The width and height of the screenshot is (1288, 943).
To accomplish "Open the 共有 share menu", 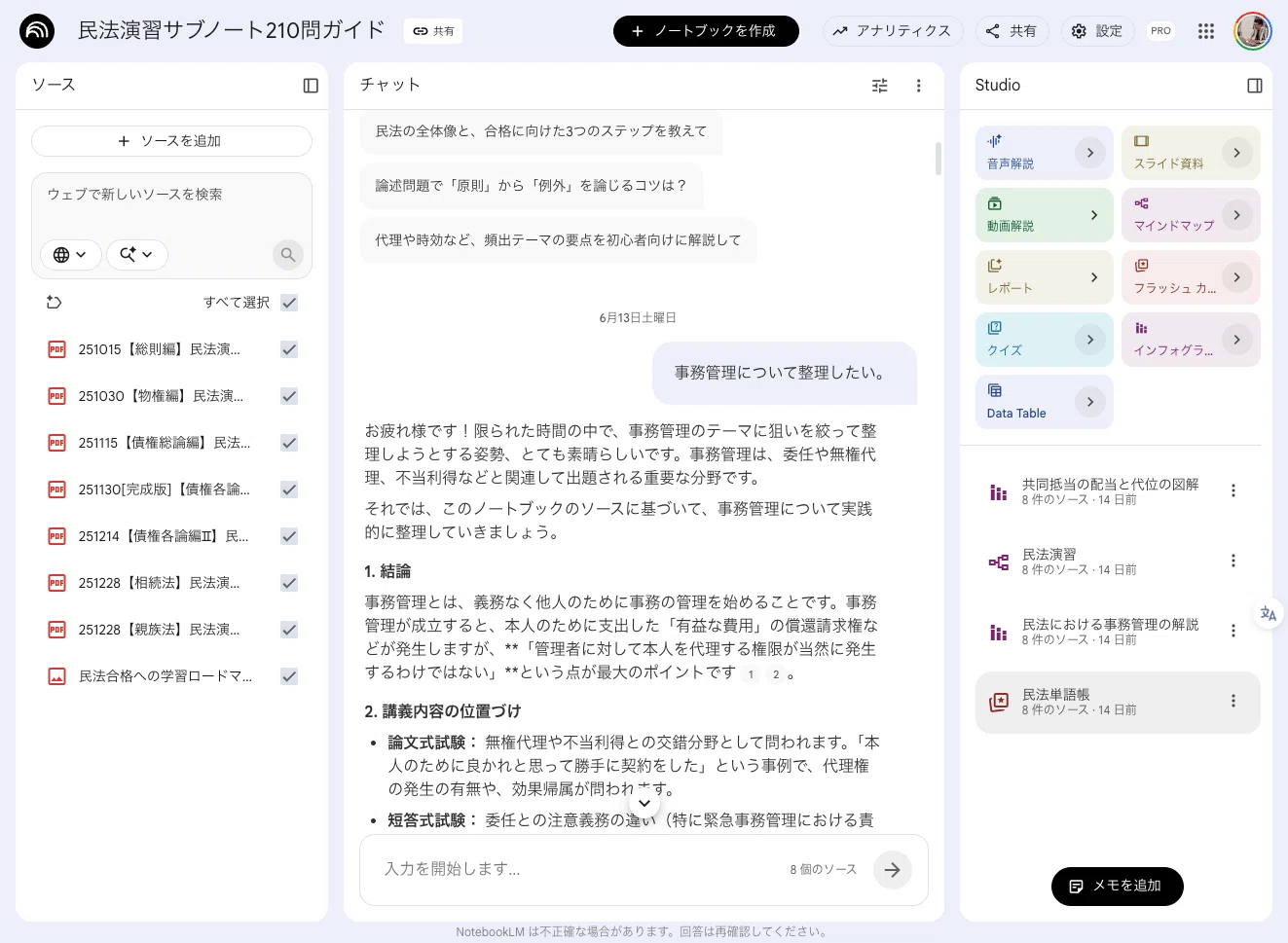I will tap(1011, 31).
